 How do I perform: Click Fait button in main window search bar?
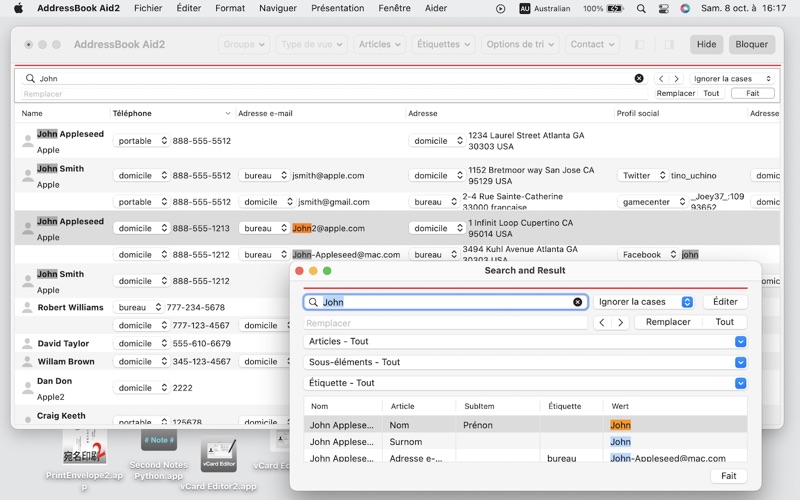click(x=753, y=93)
